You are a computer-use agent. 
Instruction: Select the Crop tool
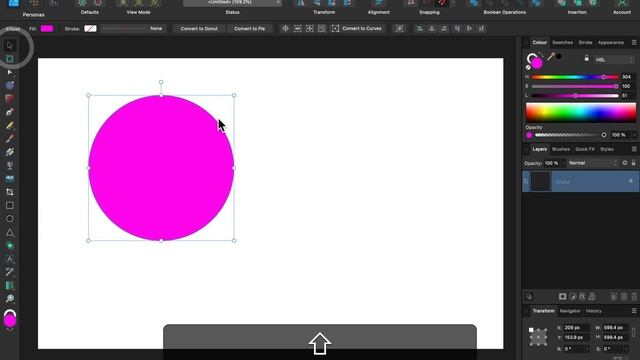pyautogui.click(x=10, y=192)
